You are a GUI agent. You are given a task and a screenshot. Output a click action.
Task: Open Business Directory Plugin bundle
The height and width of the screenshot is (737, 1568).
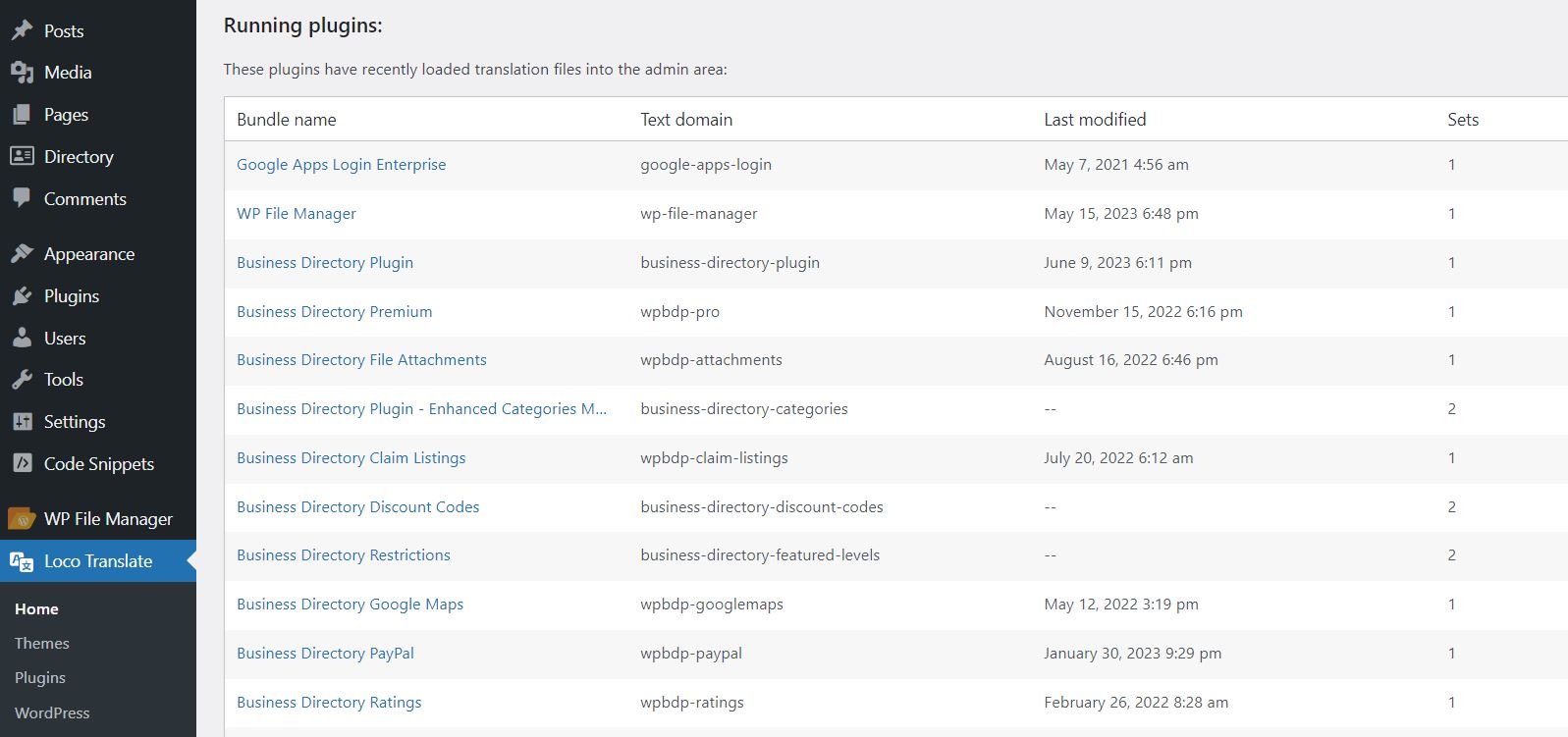click(x=325, y=263)
